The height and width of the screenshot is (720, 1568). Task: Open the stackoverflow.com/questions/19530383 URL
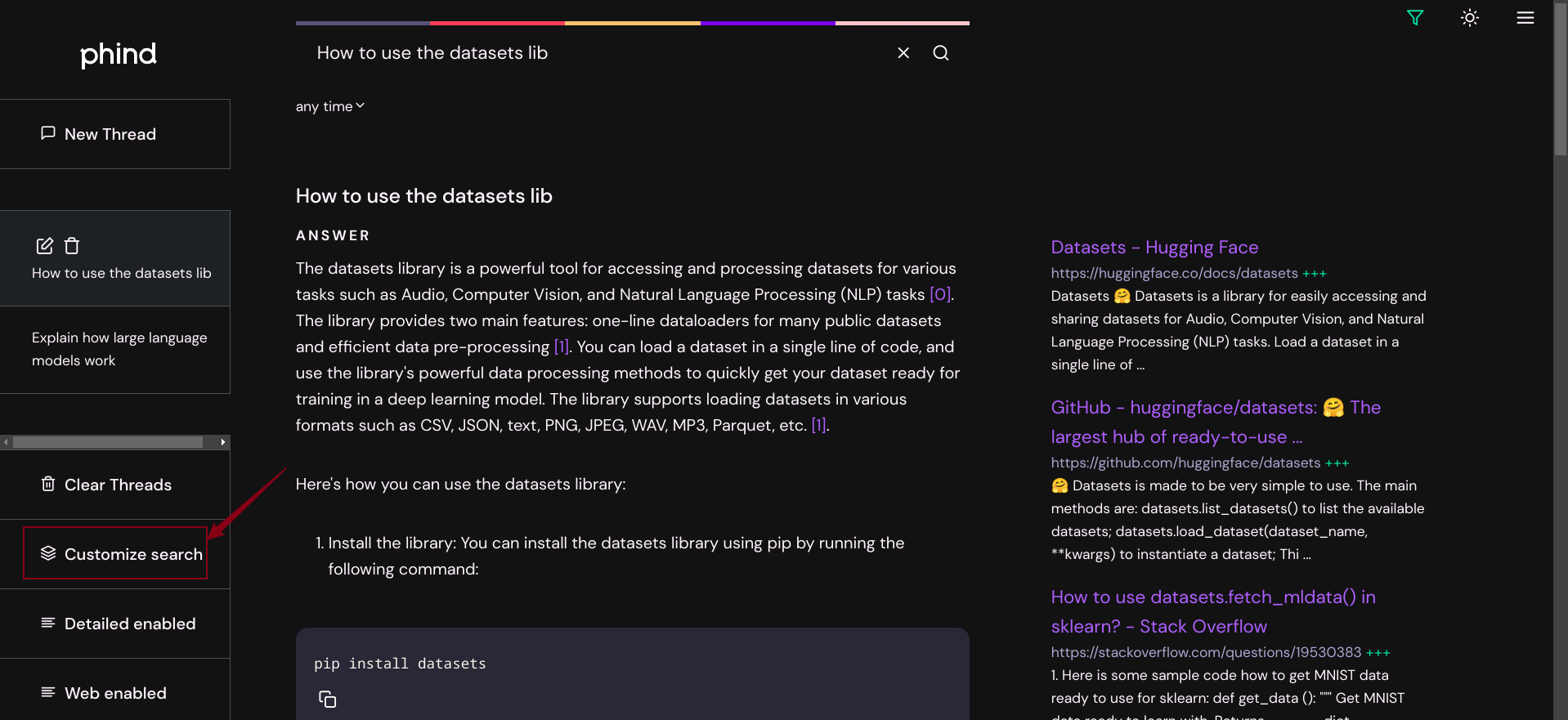[1206, 652]
